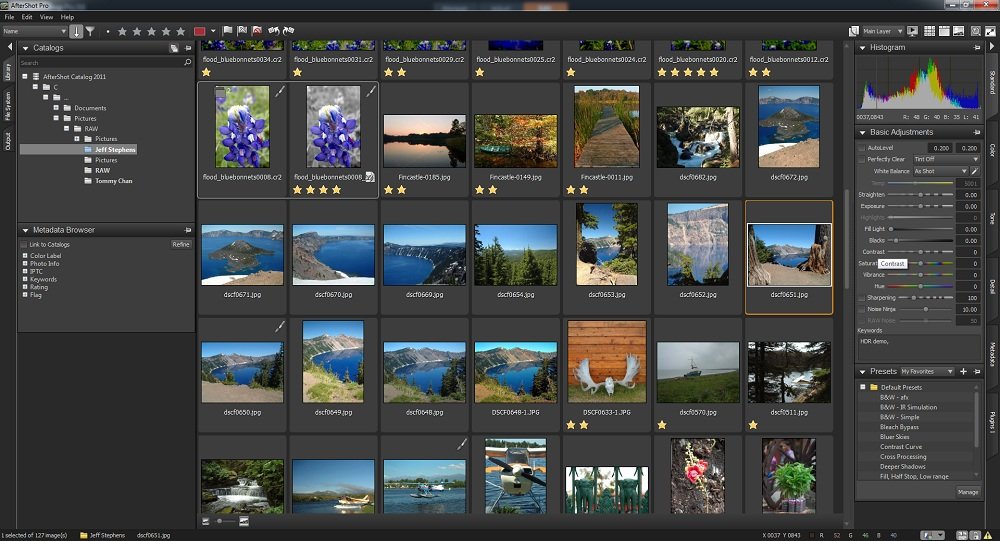Click the filter funnel icon

pyautogui.click(x=91, y=31)
